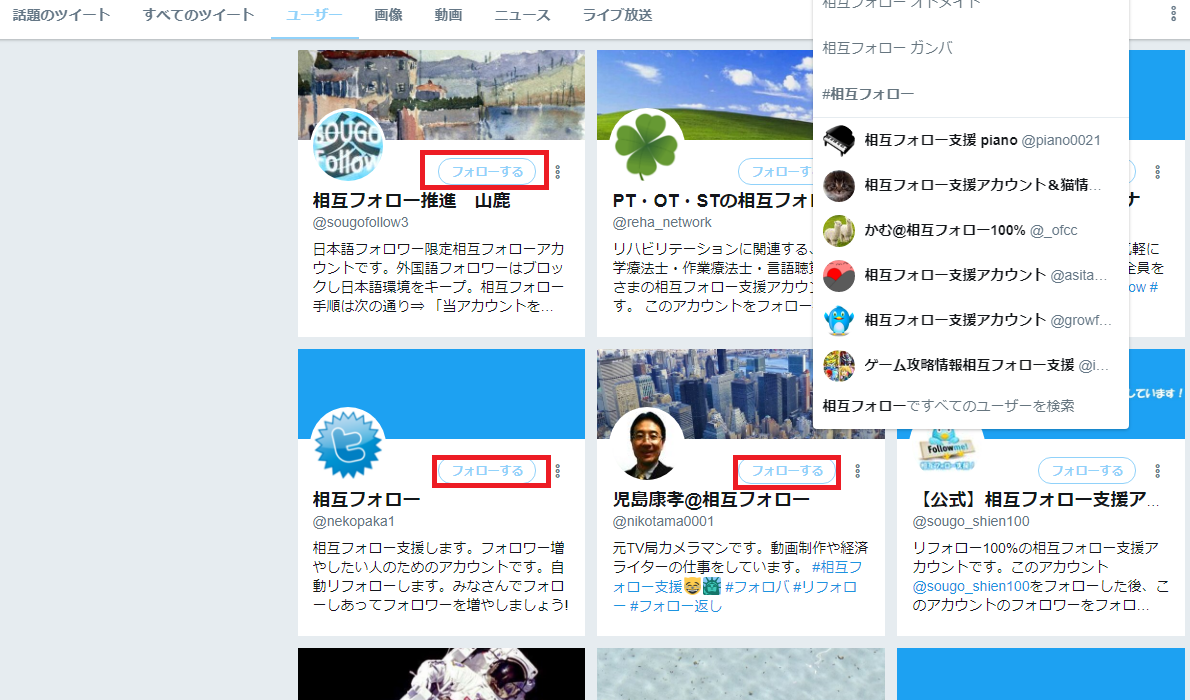Select 相互フォロー支援アカウント @growf suggestion

(971, 320)
